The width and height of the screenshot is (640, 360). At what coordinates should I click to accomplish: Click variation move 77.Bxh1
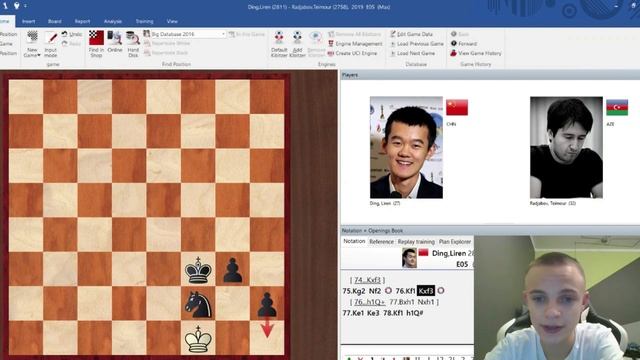[x=402, y=302]
